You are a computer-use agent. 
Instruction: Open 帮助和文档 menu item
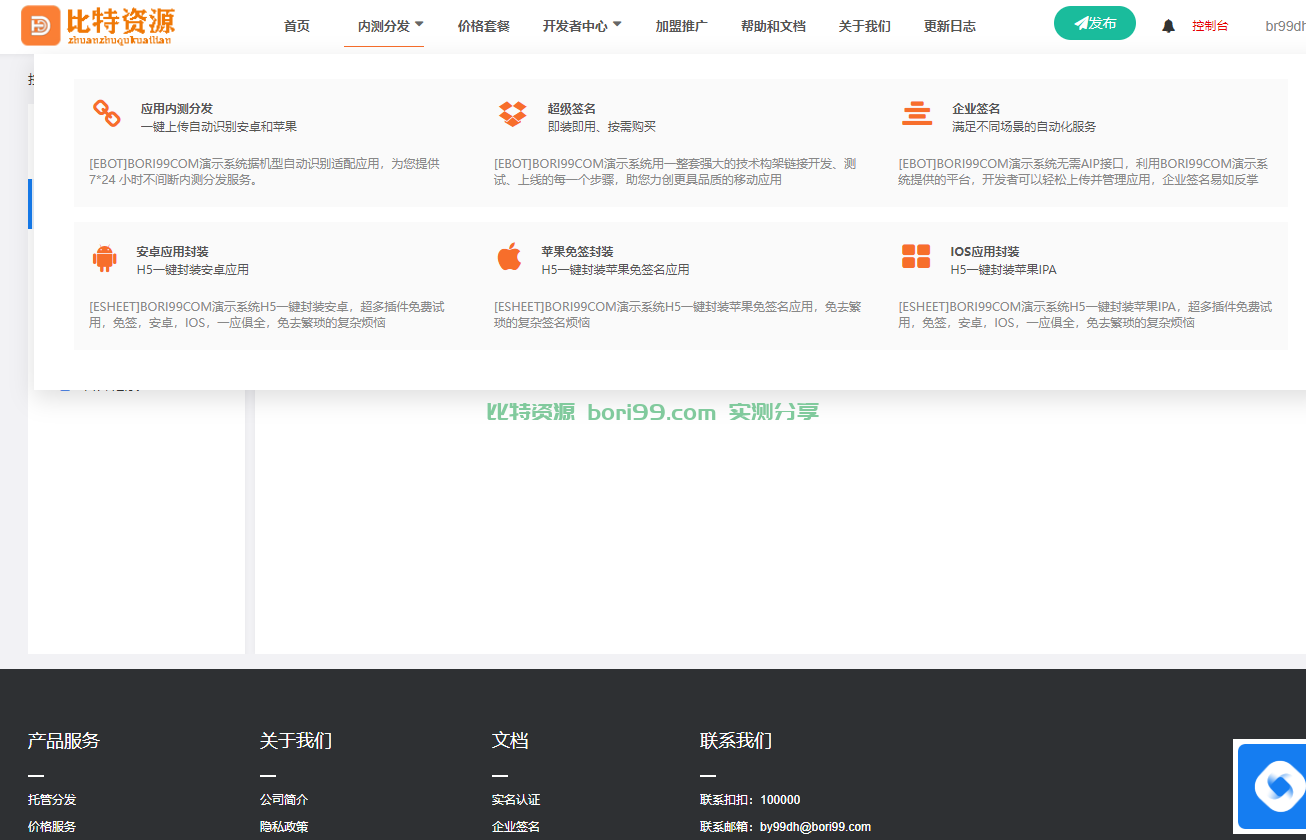pyautogui.click(x=773, y=26)
